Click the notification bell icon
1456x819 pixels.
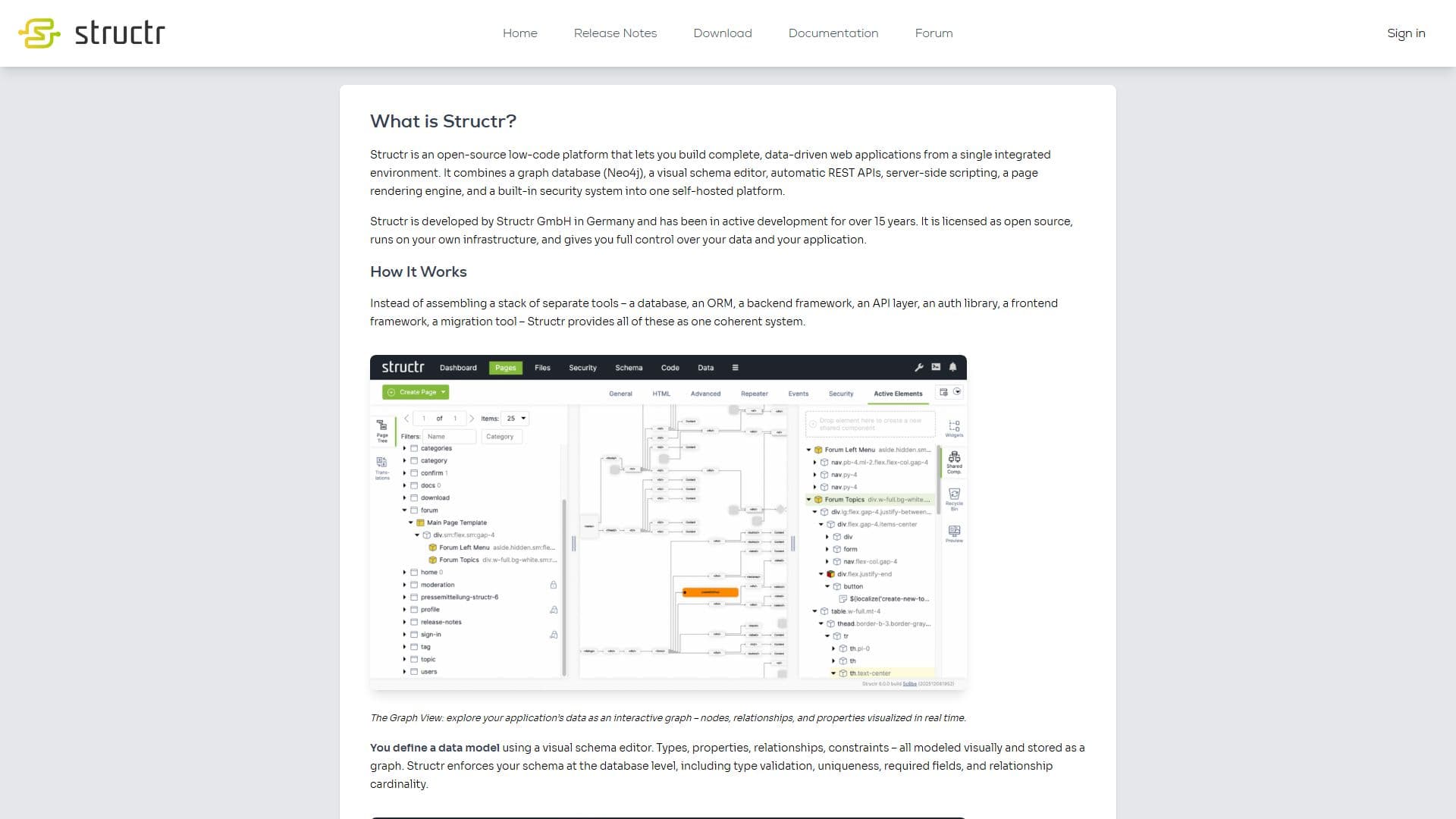click(x=953, y=367)
